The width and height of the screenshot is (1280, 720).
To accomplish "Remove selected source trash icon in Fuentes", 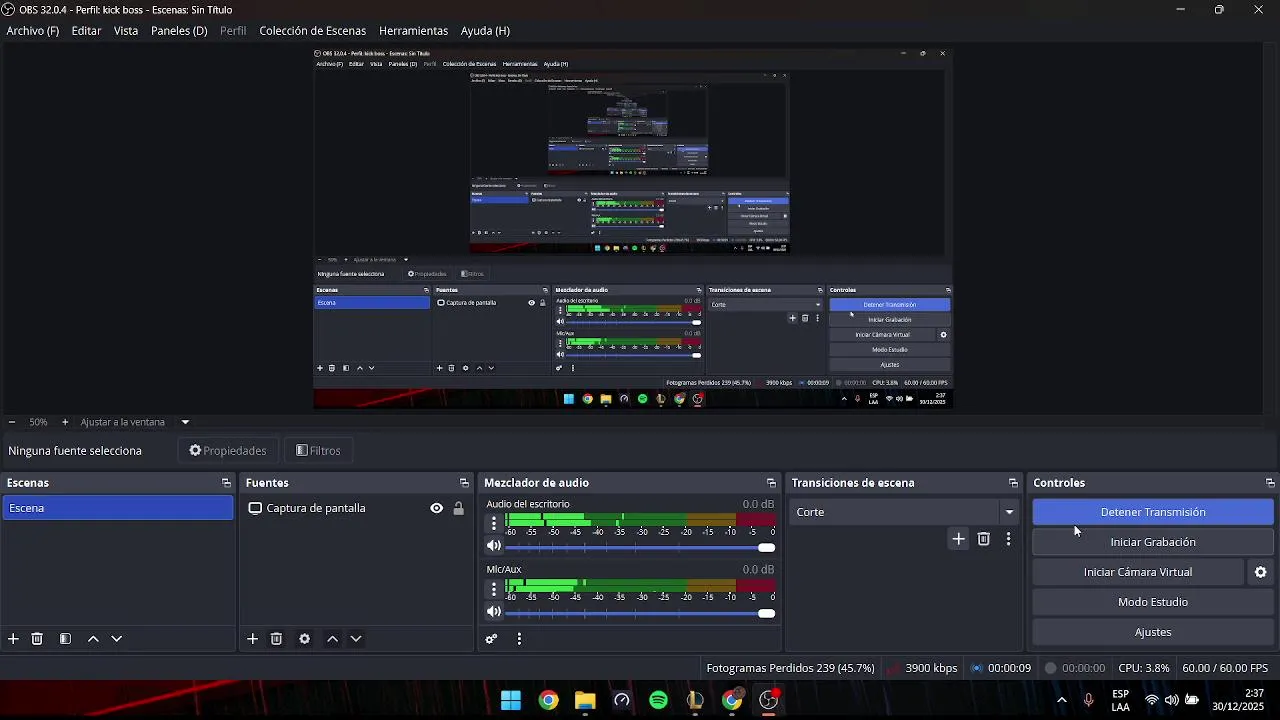I will (x=277, y=639).
